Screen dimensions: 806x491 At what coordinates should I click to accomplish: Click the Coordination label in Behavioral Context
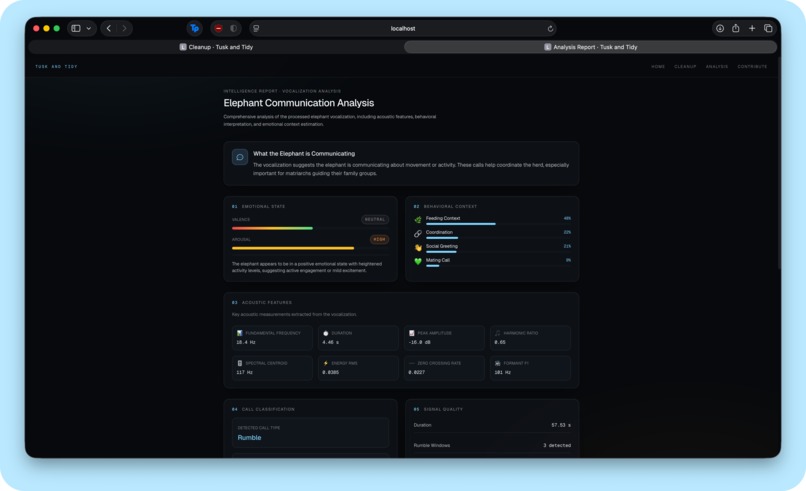pyautogui.click(x=439, y=232)
